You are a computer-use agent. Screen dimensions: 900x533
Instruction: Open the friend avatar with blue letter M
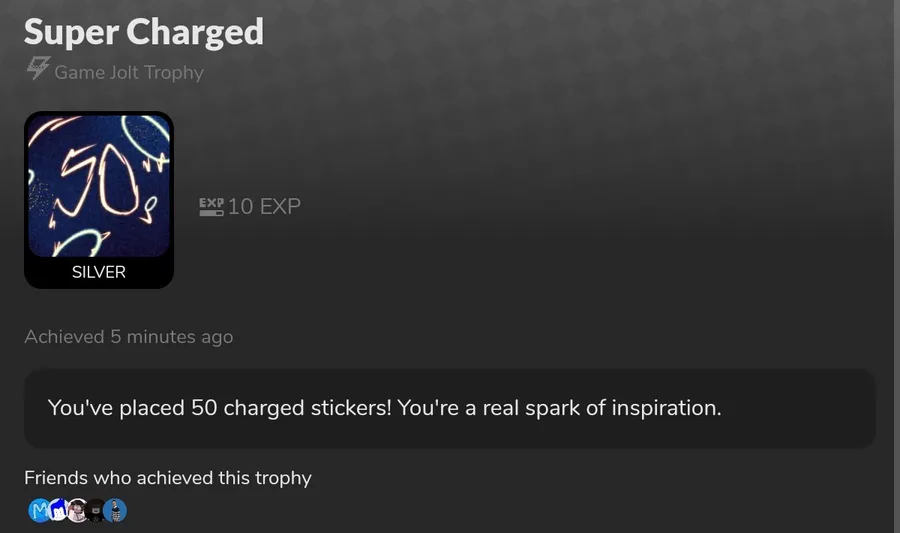(x=39, y=511)
